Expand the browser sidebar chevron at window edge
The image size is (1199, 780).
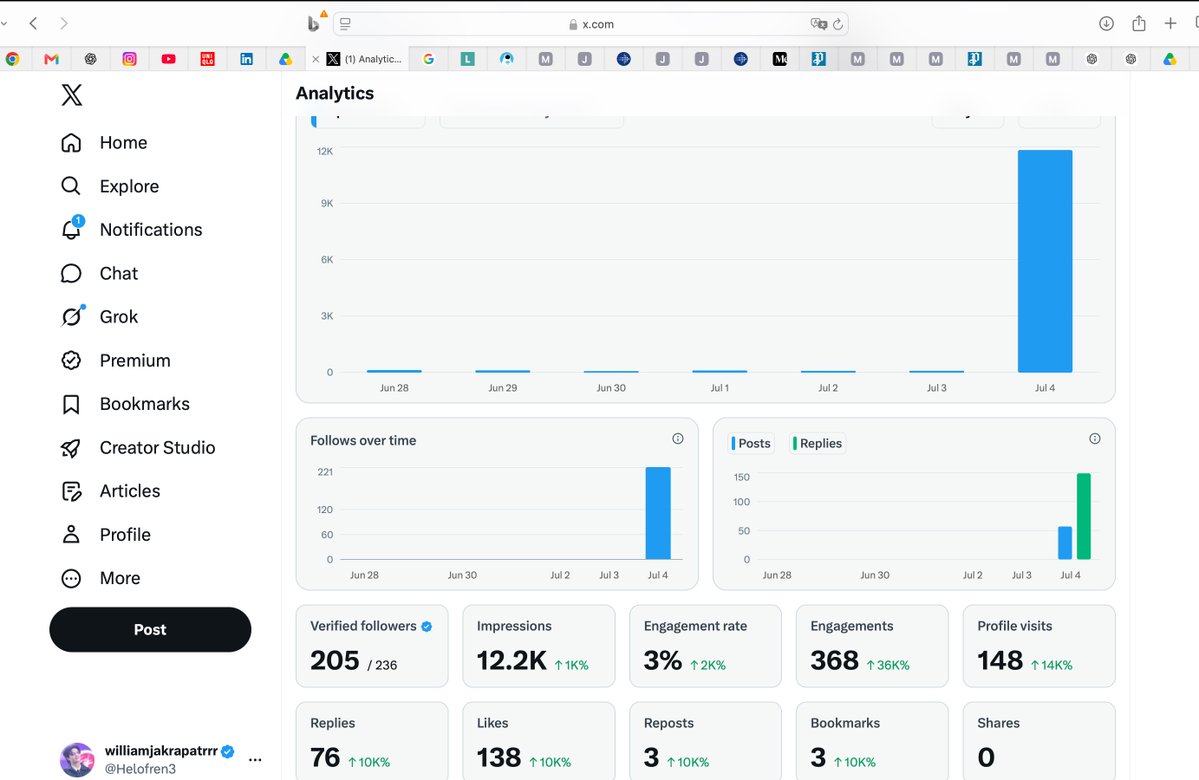tap(4, 24)
